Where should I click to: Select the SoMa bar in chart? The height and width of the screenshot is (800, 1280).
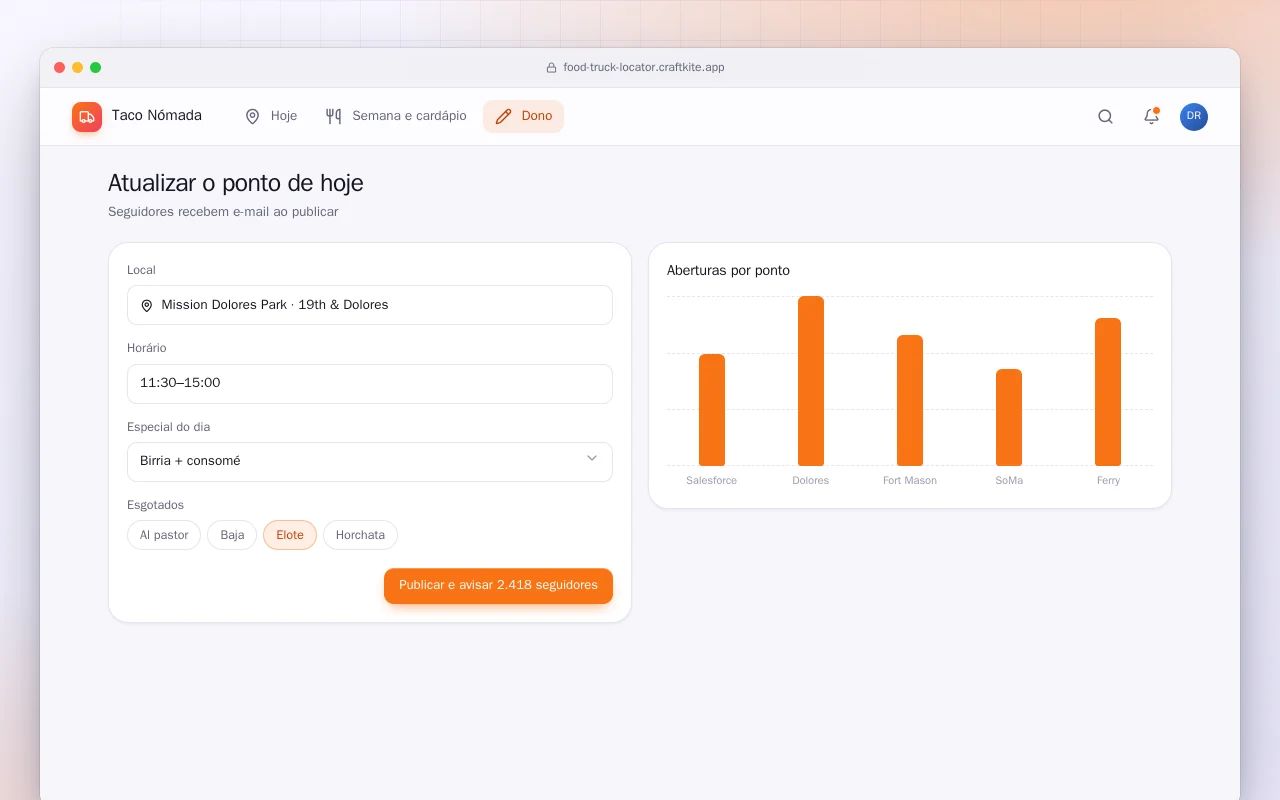tap(1009, 417)
